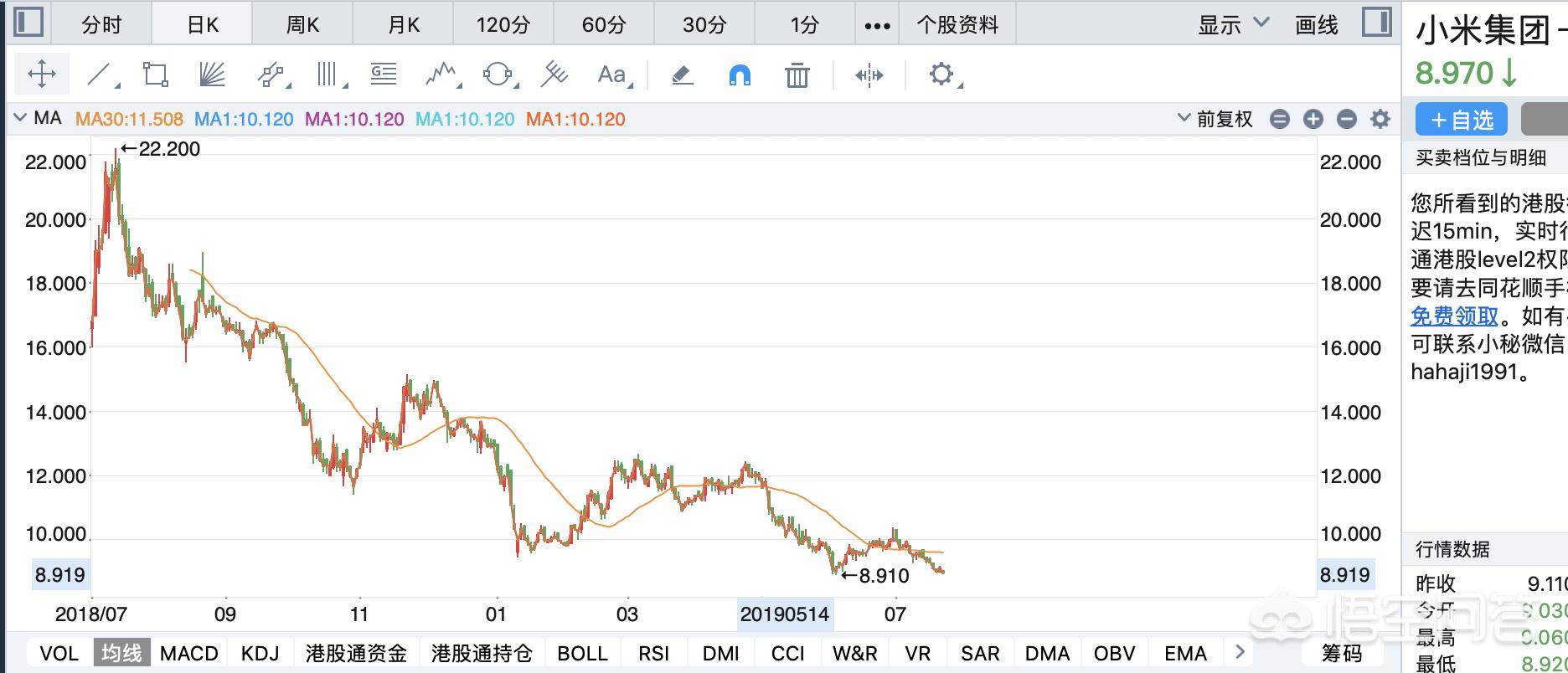
Task: Switch to 30分 period tab
Action: pyautogui.click(x=704, y=25)
